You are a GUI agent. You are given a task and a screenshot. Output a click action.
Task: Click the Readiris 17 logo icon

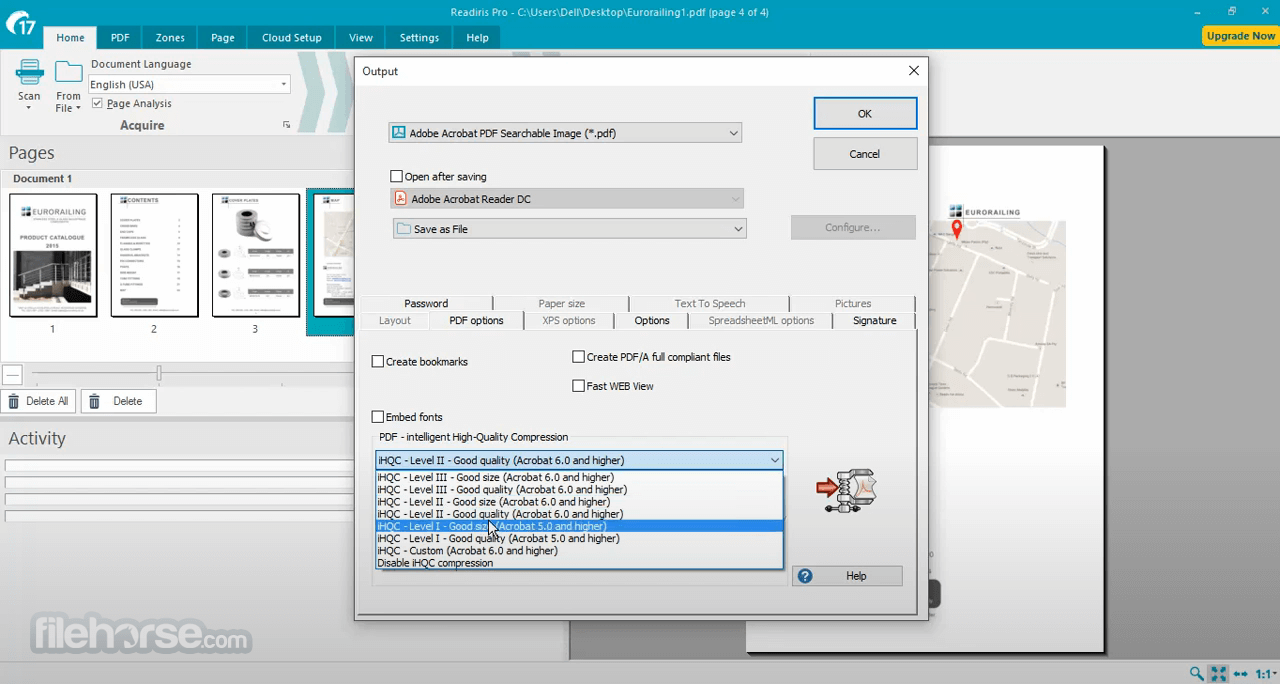[x=21, y=23]
